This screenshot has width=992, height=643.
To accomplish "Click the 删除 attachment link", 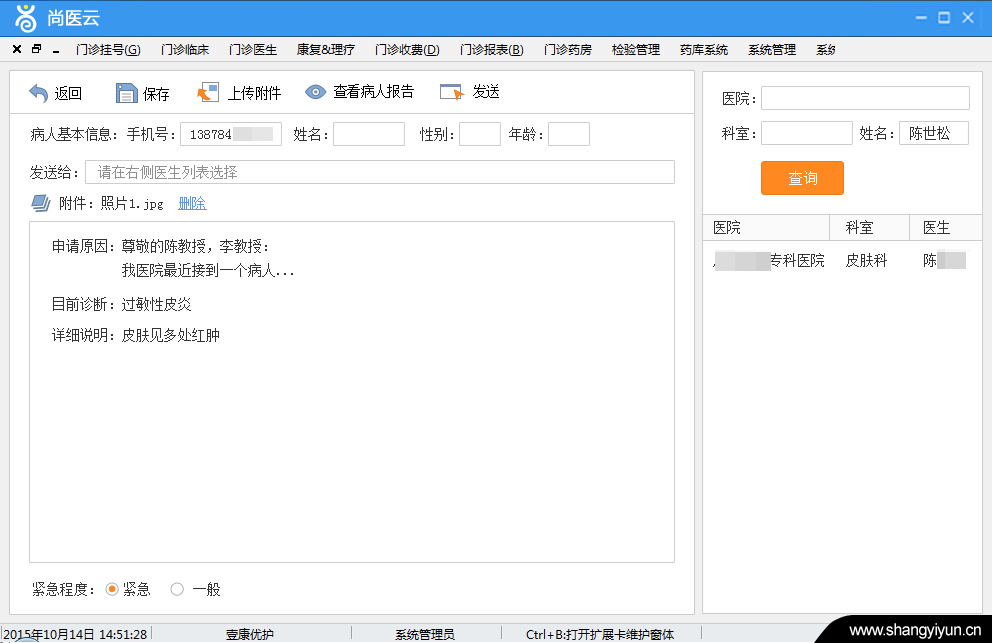I will tap(192, 203).
